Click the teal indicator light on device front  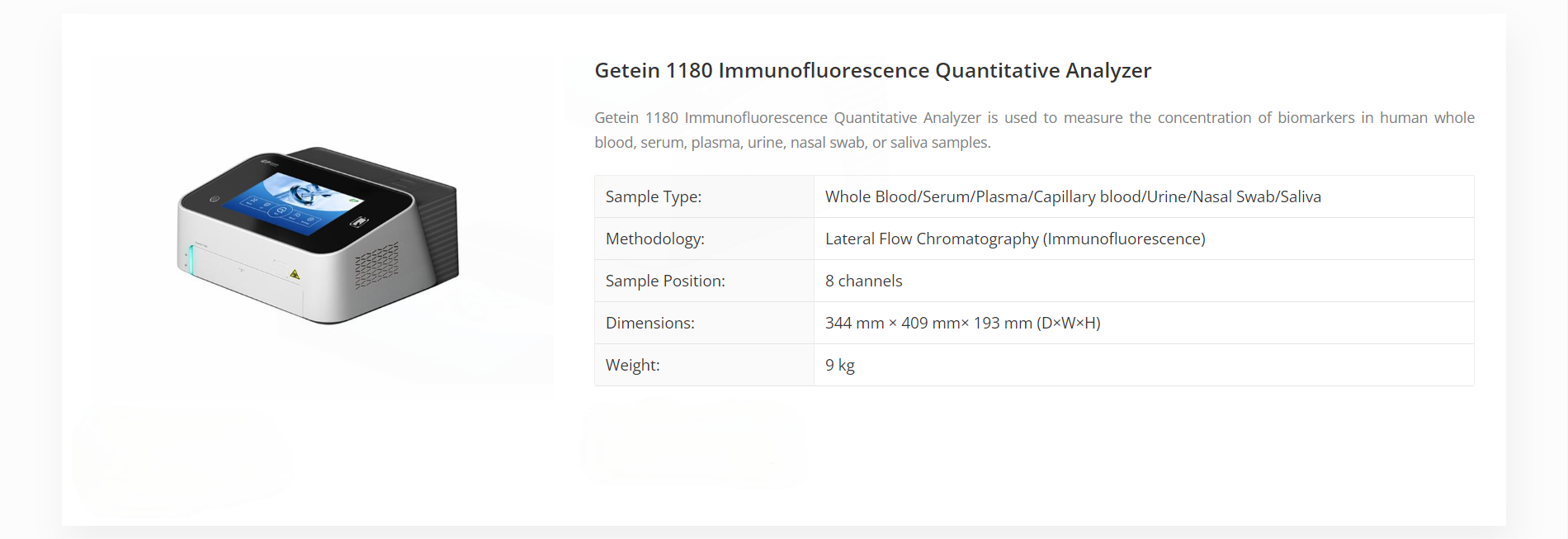pyautogui.click(x=191, y=260)
